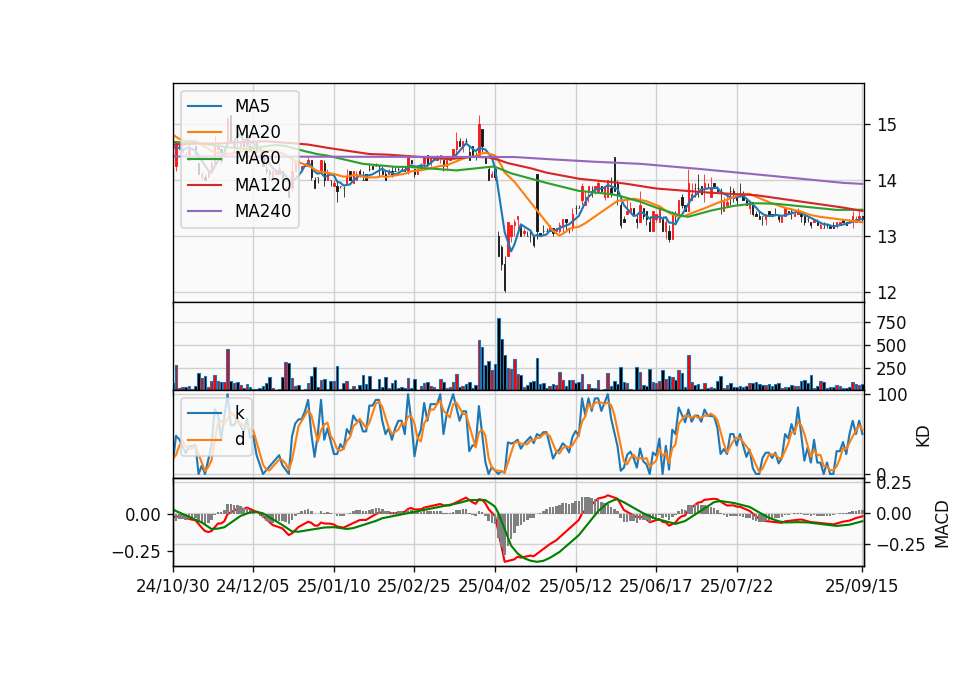960x690 pixels.
Task: Click the 24/10/30 date axis label
Action: 173,586
